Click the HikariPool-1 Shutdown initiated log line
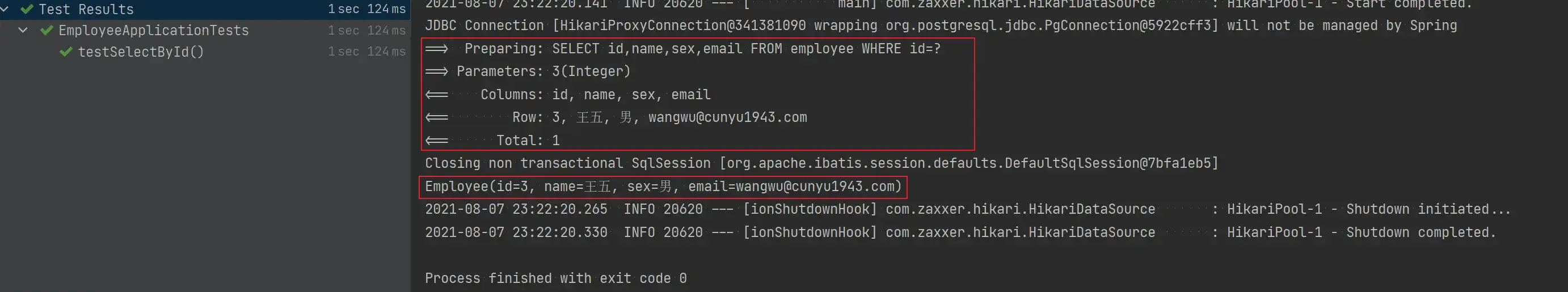The width and height of the screenshot is (1568, 292). point(967,209)
